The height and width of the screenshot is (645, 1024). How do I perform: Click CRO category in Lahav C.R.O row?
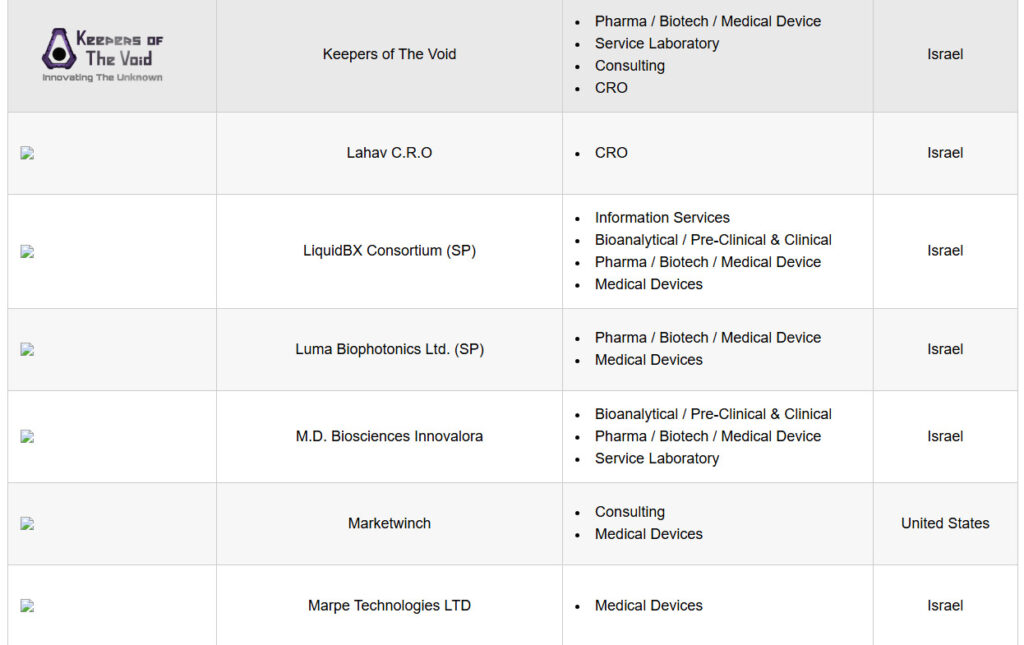point(611,153)
